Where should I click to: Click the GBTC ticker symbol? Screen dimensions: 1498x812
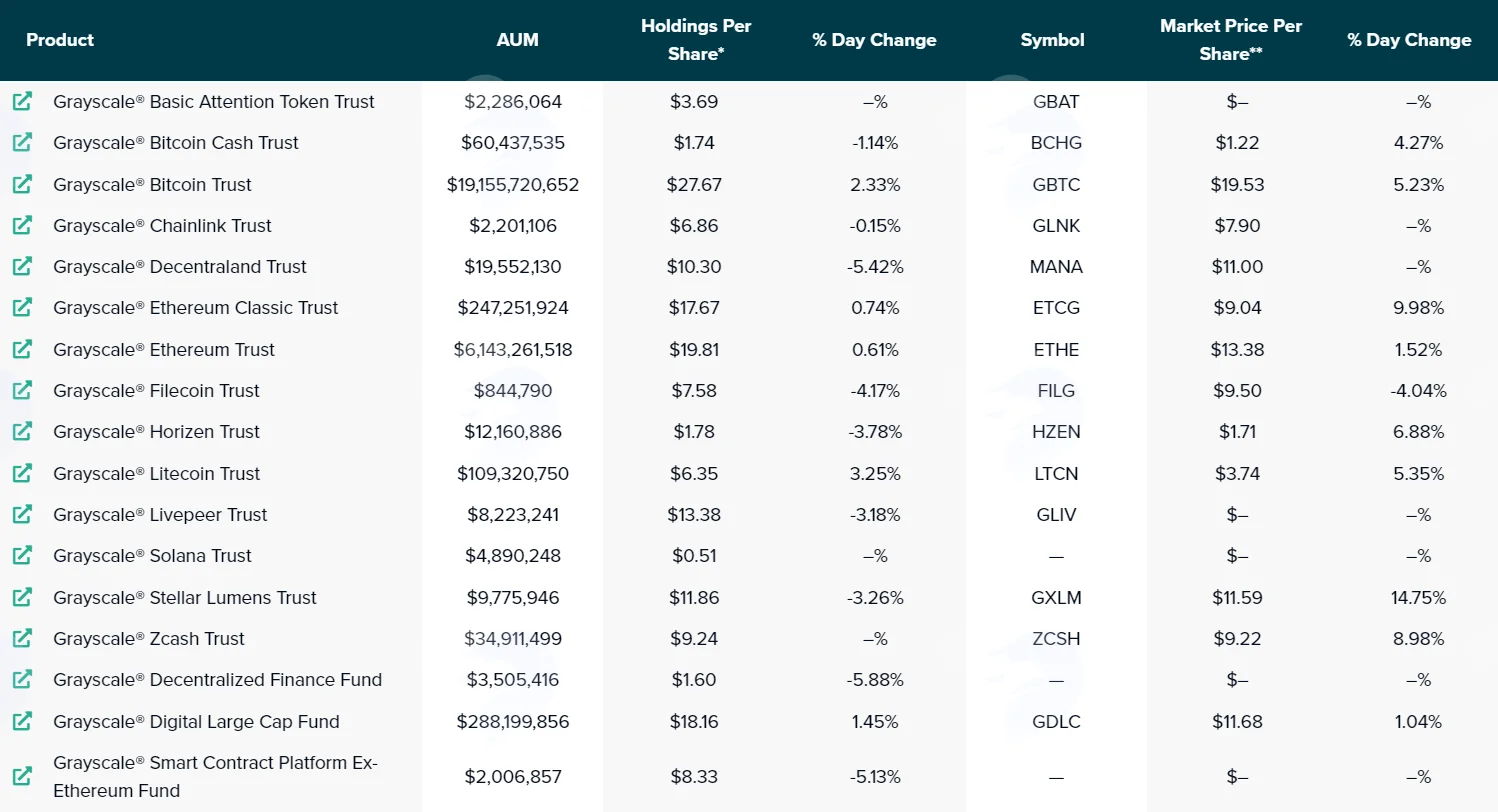pos(1056,184)
